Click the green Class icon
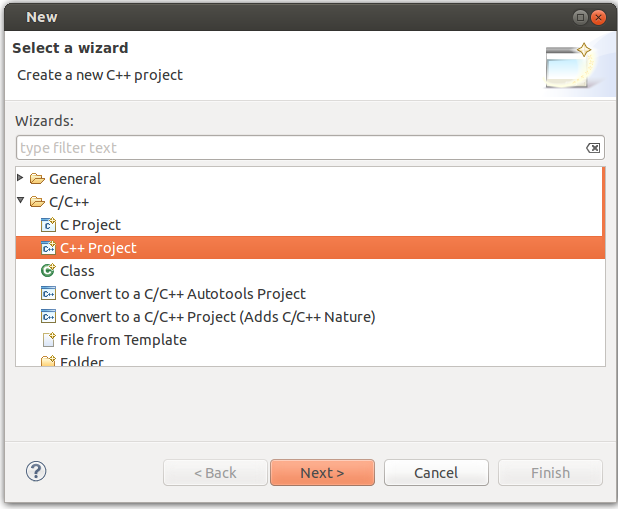Viewport: 618px width, 509px height. click(x=48, y=270)
